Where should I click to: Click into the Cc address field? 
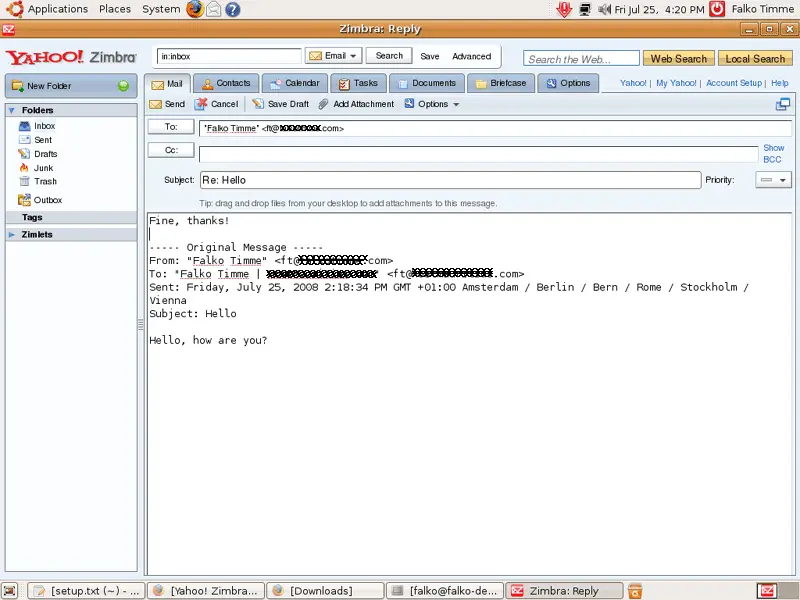click(x=479, y=154)
